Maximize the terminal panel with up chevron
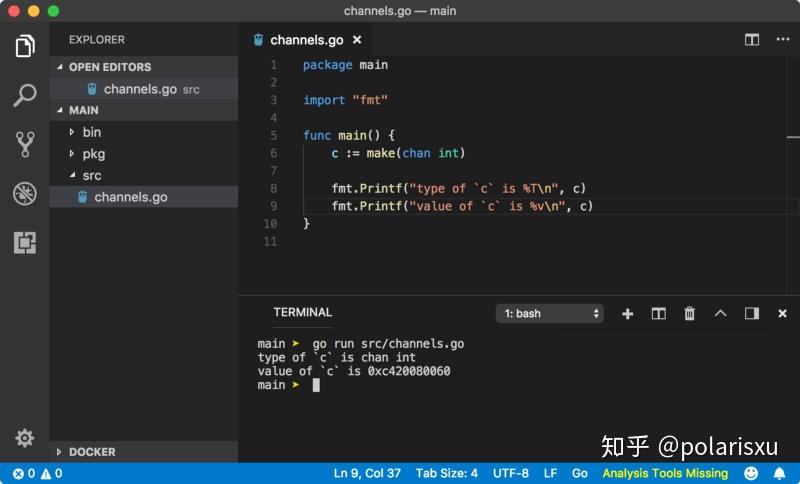 coord(720,313)
